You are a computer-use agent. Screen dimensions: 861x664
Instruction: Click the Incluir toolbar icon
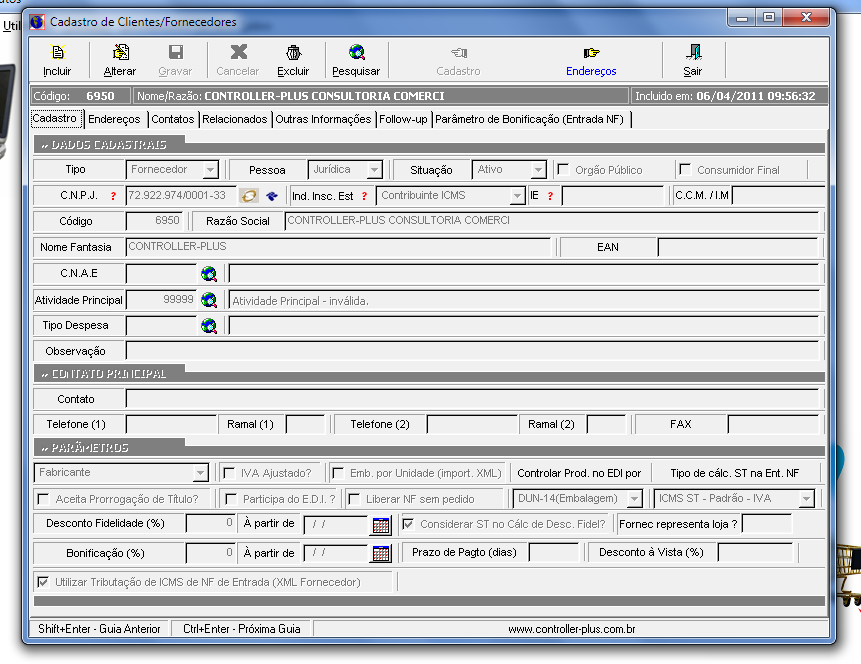pos(58,52)
